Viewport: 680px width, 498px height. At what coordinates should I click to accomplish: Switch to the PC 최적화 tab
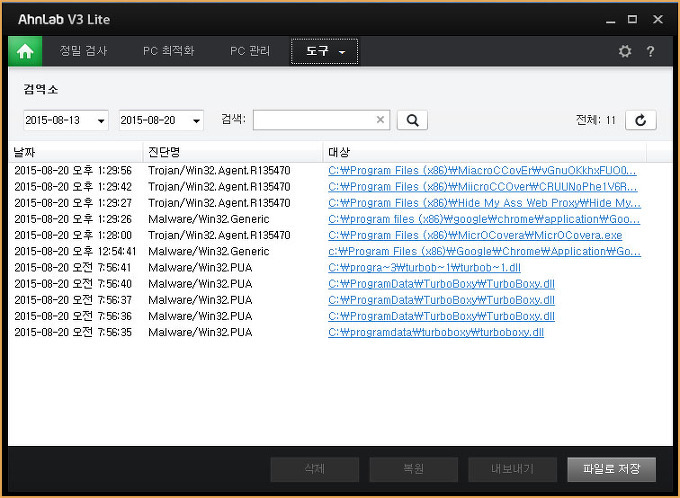pos(169,51)
